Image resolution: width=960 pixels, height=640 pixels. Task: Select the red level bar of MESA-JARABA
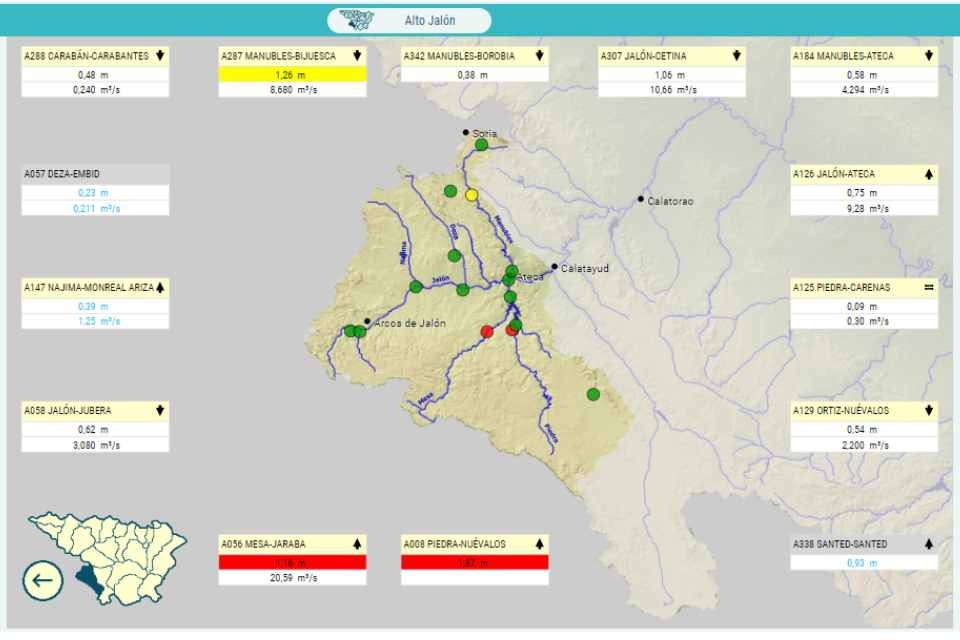pos(292,563)
